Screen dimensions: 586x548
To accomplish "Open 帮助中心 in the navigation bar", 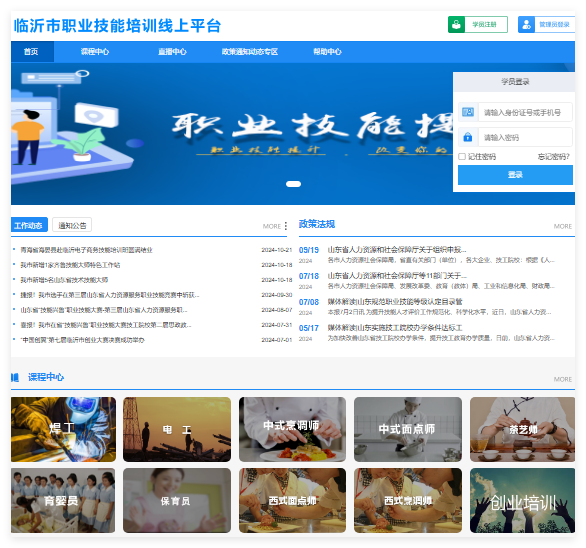I will 327,52.
